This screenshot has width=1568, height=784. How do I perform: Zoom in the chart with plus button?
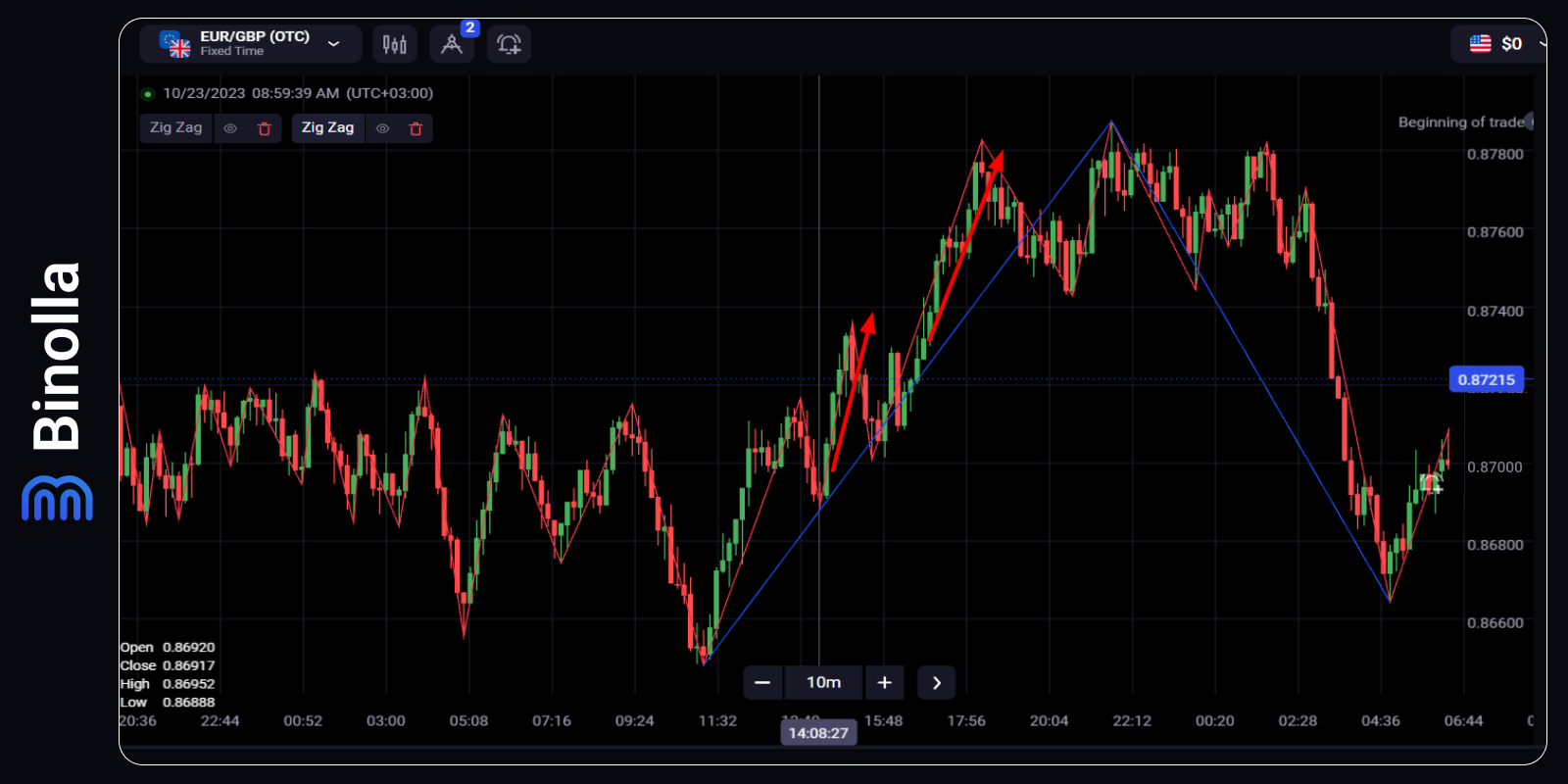pos(884,682)
